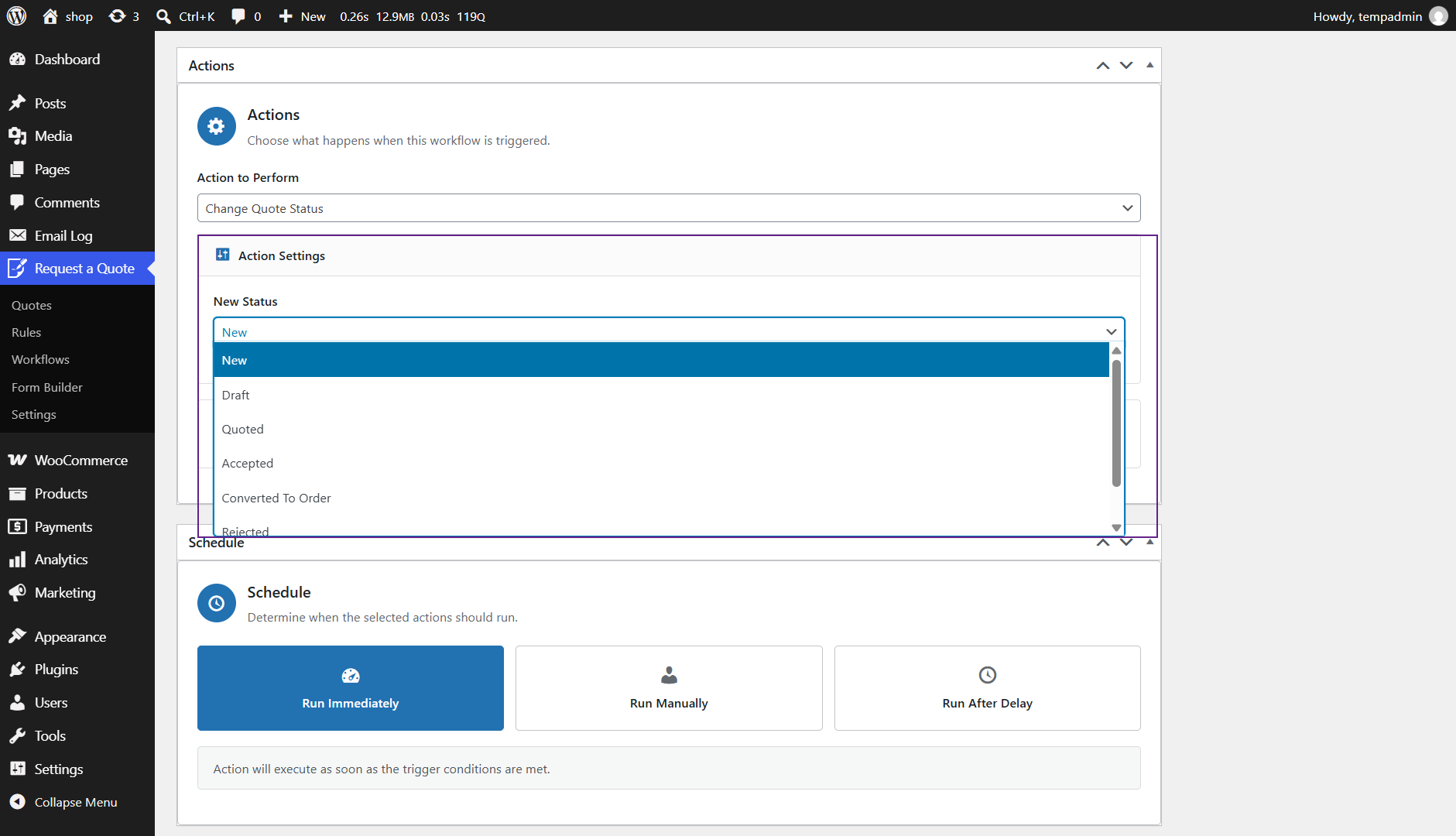Collapse the sidebar using Collapse Menu icon
Screen dimensions: 1456x836
click(x=17, y=802)
